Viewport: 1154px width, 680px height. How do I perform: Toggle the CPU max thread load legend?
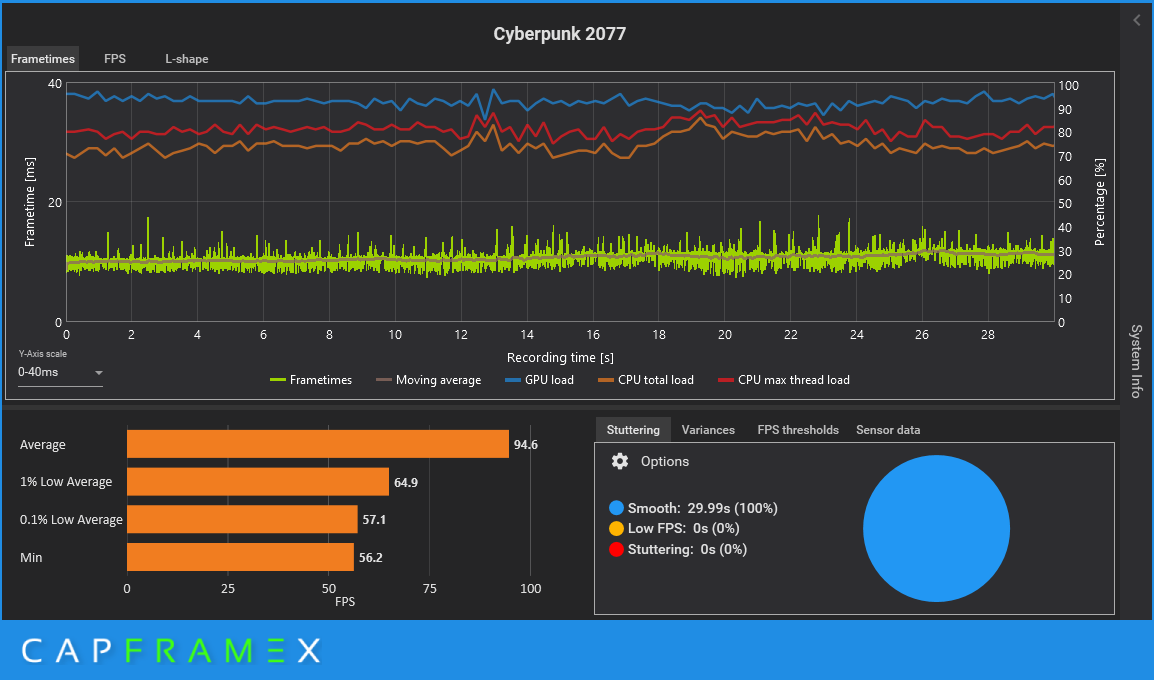pos(784,380)
